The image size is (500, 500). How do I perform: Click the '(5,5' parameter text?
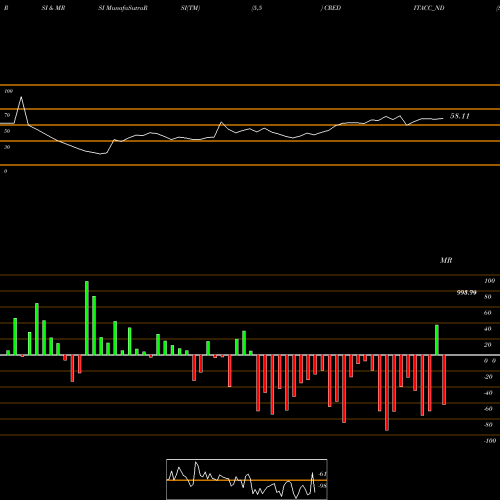(x=257, y=8)
